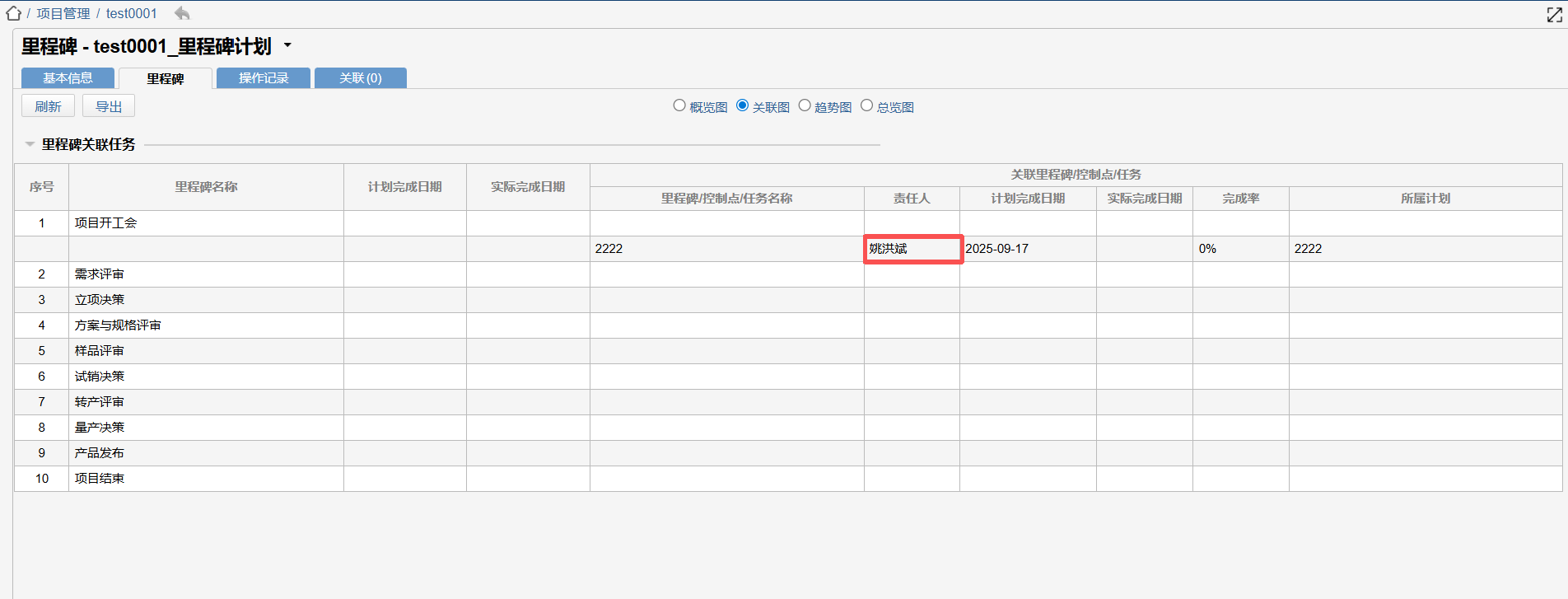Open 项目管理 breadcrumb link
The image size is (1568, 599).
click(63, 13)
